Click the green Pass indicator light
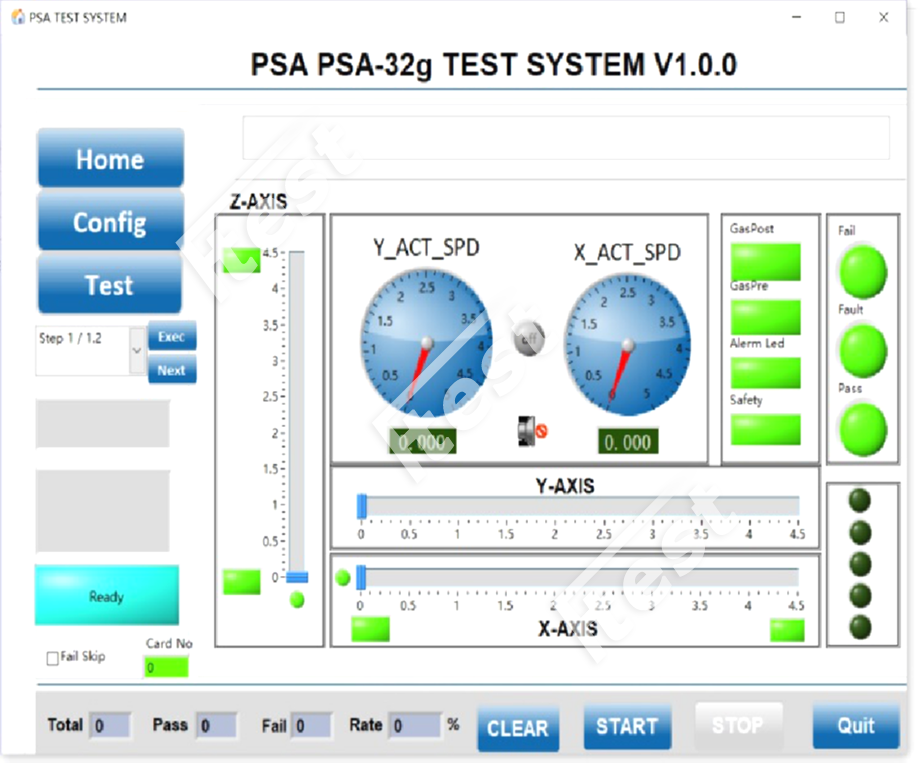Viewport: 920px width, 763px height. click(861, 428)
